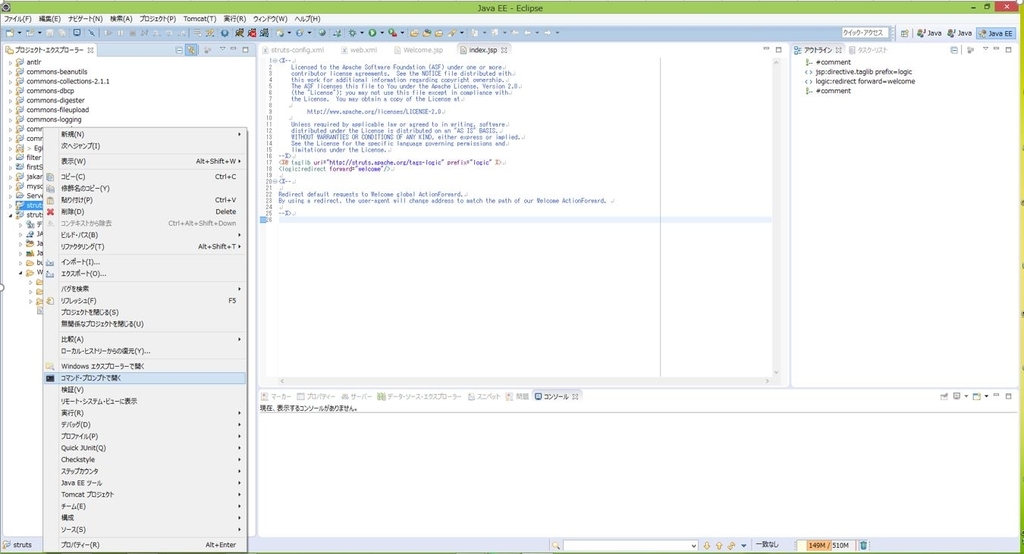Click the Display Selected Console icon

coord(957,396)
